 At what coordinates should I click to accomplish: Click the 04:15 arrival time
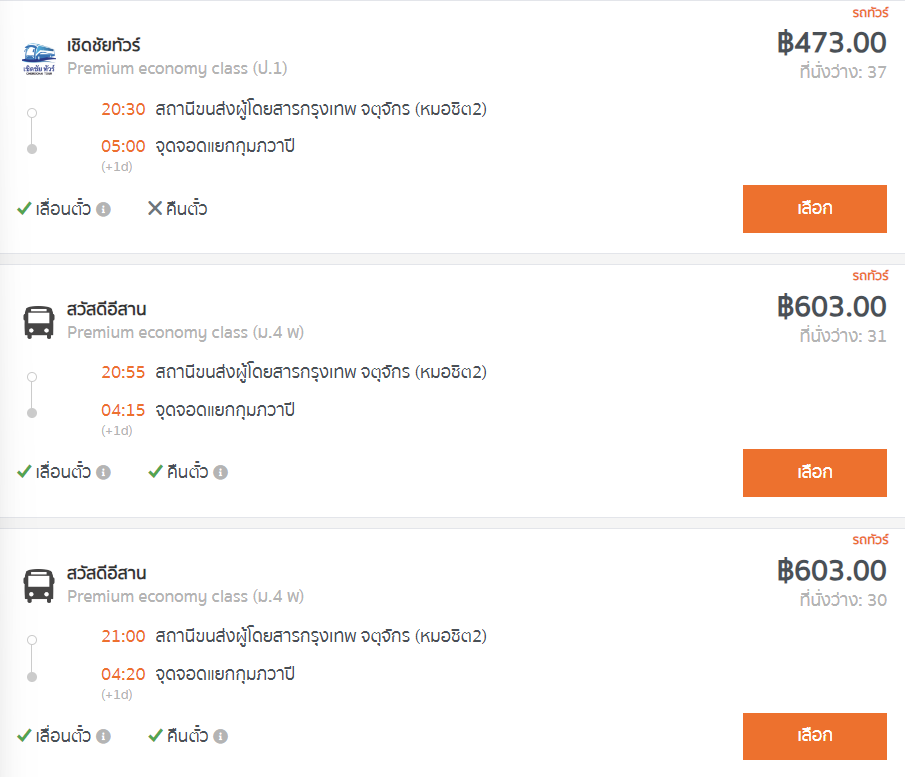pos(123,410)
